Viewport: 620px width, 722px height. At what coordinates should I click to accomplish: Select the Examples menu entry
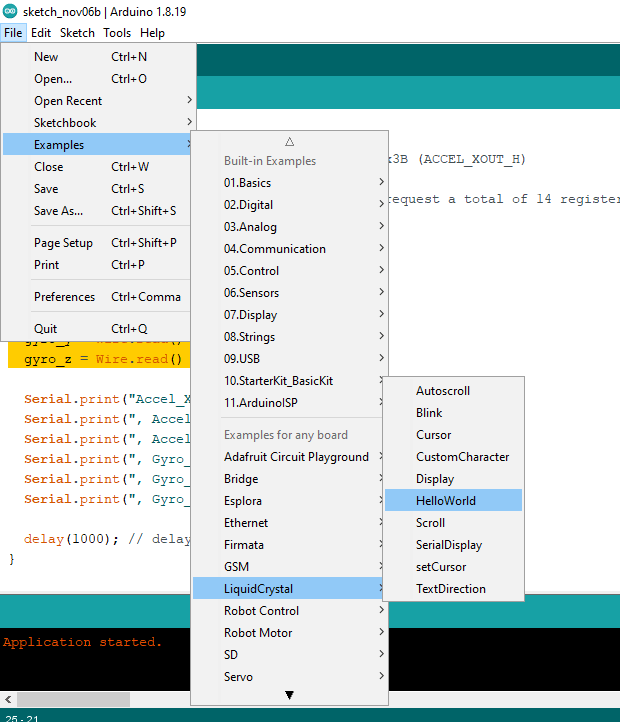[x=97, y=145]
